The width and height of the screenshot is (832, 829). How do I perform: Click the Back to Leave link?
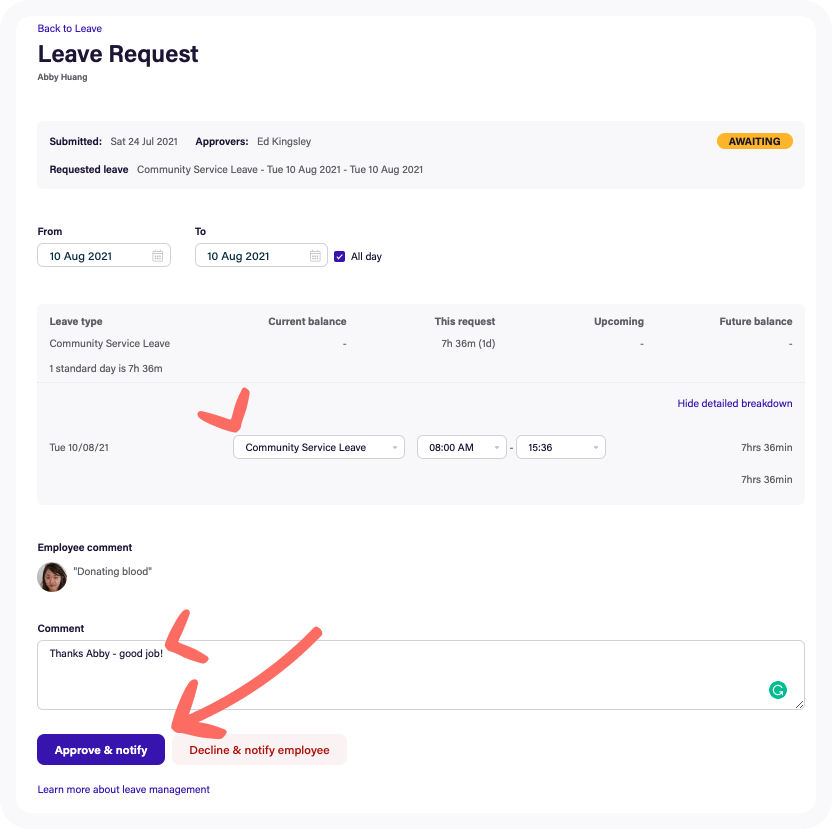coord(69,28)
